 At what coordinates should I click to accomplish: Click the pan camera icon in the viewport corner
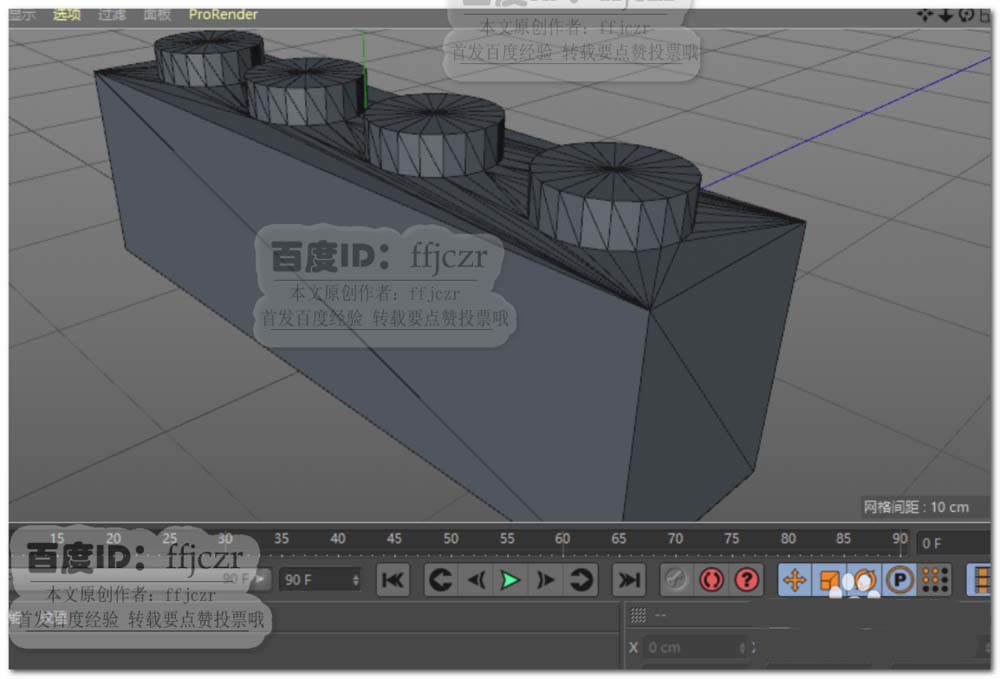point(926,15)
